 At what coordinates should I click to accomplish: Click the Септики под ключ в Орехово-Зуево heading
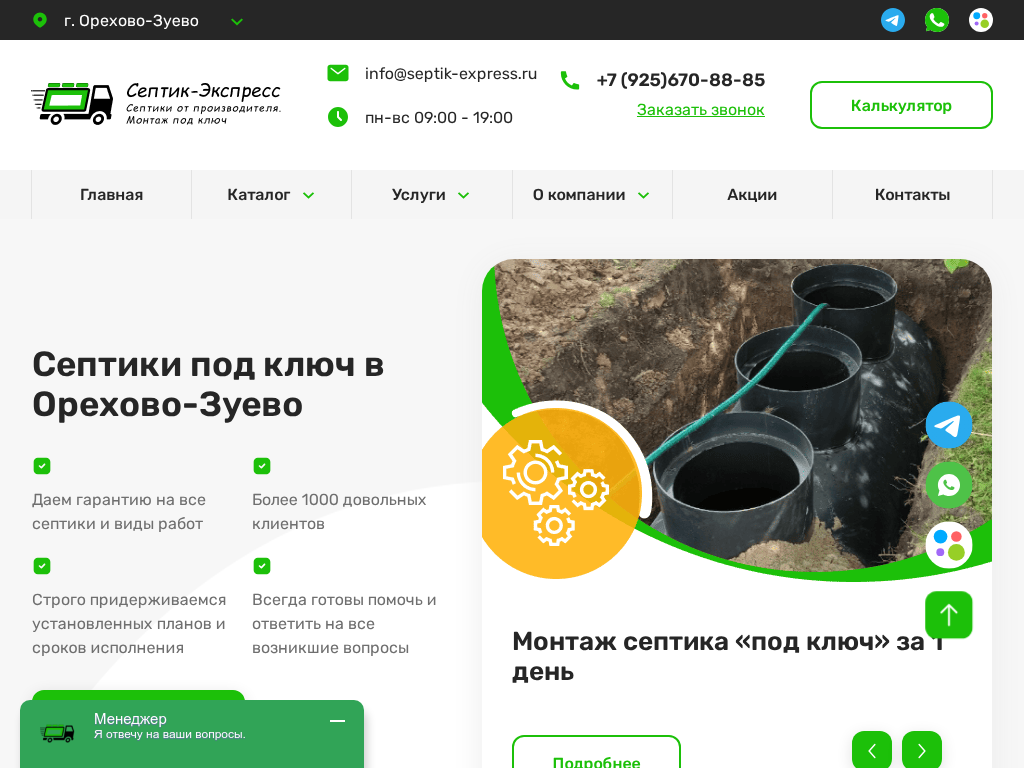(208, 384)
